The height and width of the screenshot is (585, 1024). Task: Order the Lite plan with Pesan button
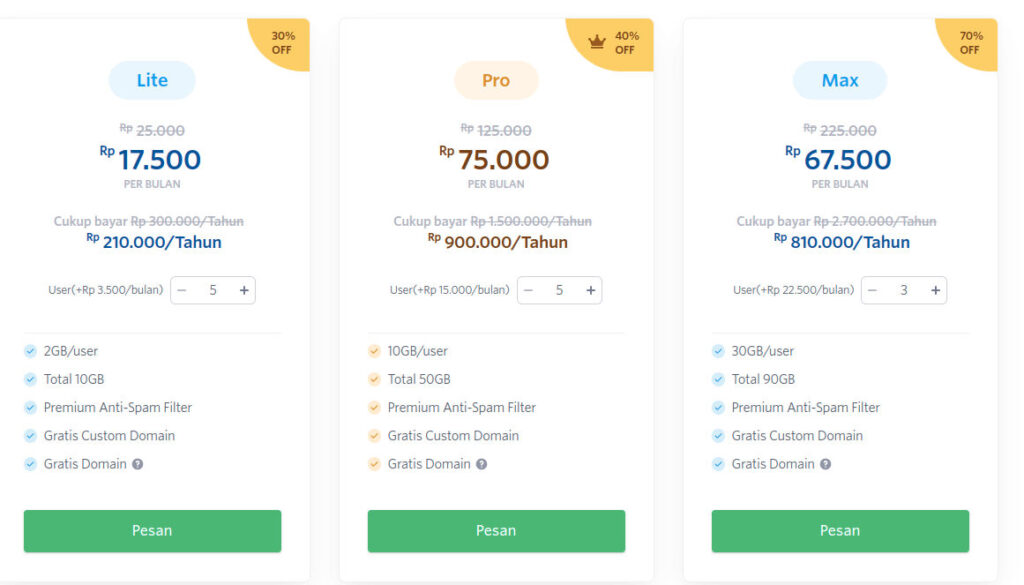click(x=152, y=531)
